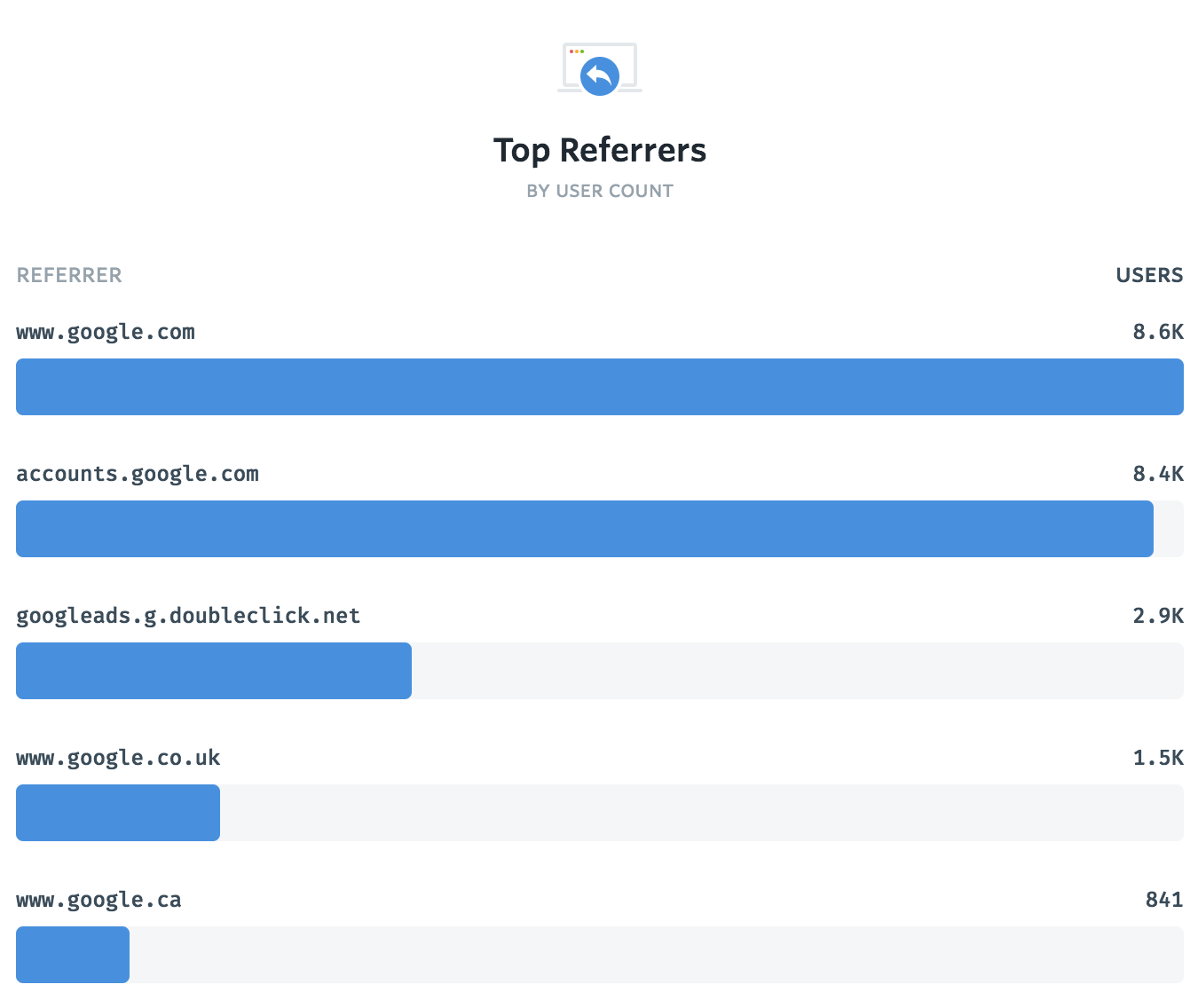Click the BY USER COUNT subtitle
This screenshot has width=1198, height=1008.
600,191
